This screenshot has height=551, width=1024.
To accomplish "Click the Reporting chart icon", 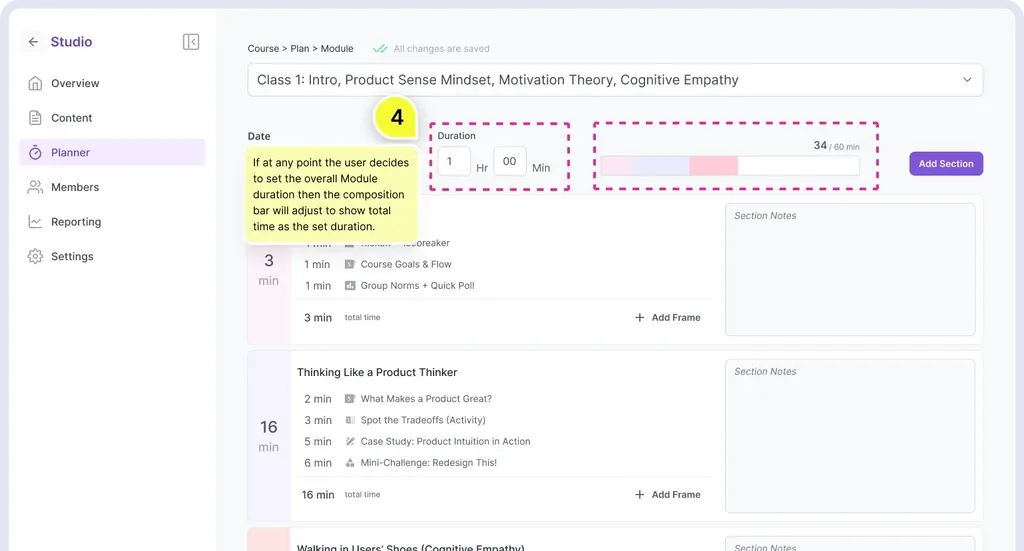I will [x=35, y=221].
